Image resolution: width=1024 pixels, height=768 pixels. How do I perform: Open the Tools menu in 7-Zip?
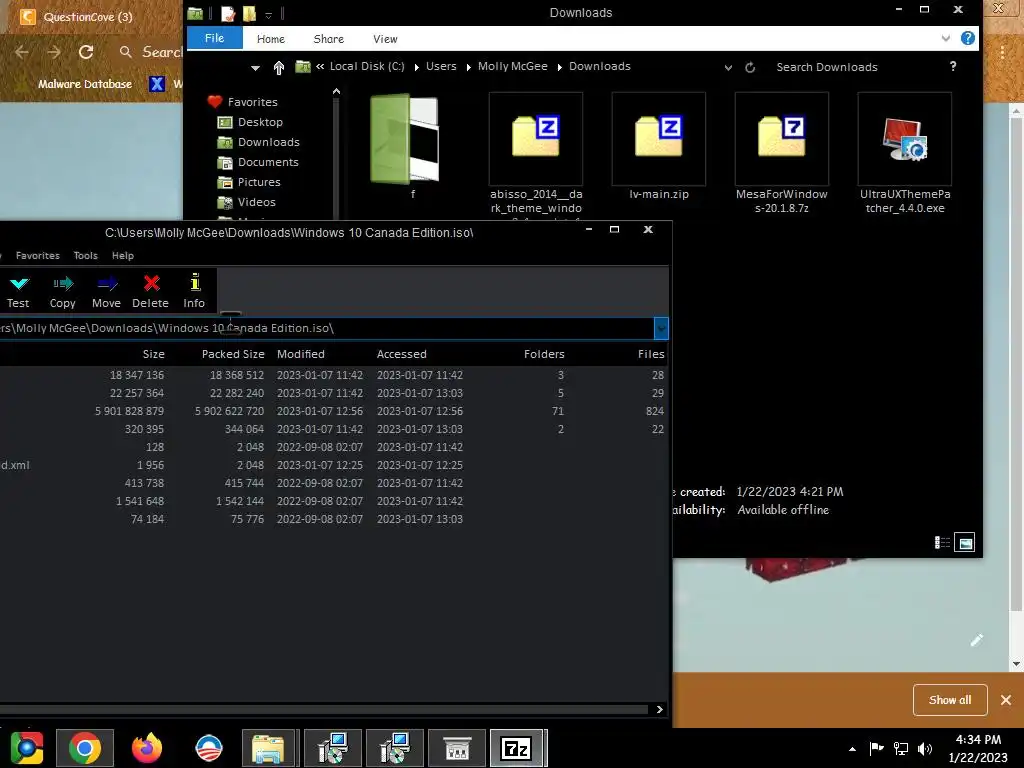point(86,255)
